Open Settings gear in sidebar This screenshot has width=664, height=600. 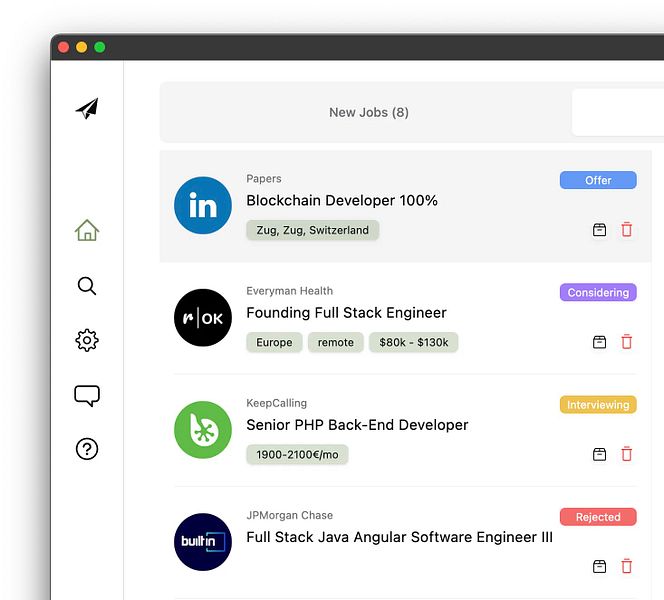[87, 340]
